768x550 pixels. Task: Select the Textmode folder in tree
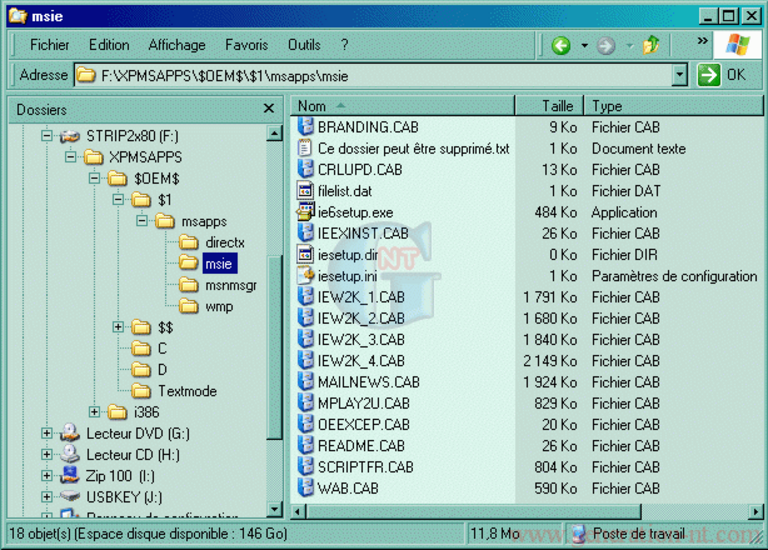tap(187, 391)
